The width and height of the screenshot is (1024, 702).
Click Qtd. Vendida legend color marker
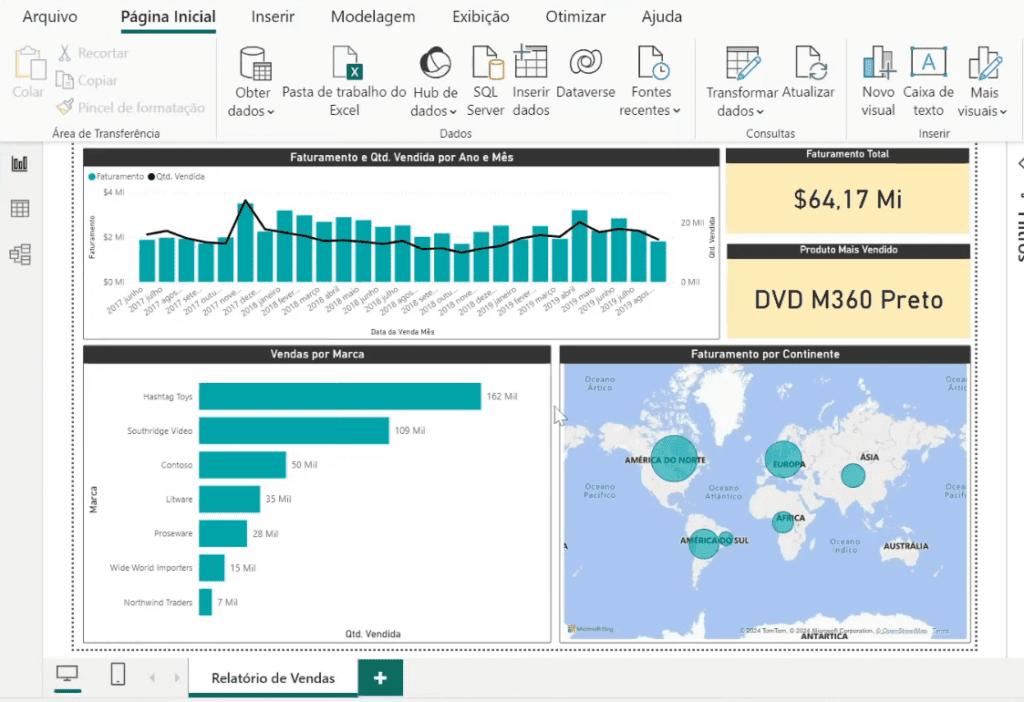(152, 176)
